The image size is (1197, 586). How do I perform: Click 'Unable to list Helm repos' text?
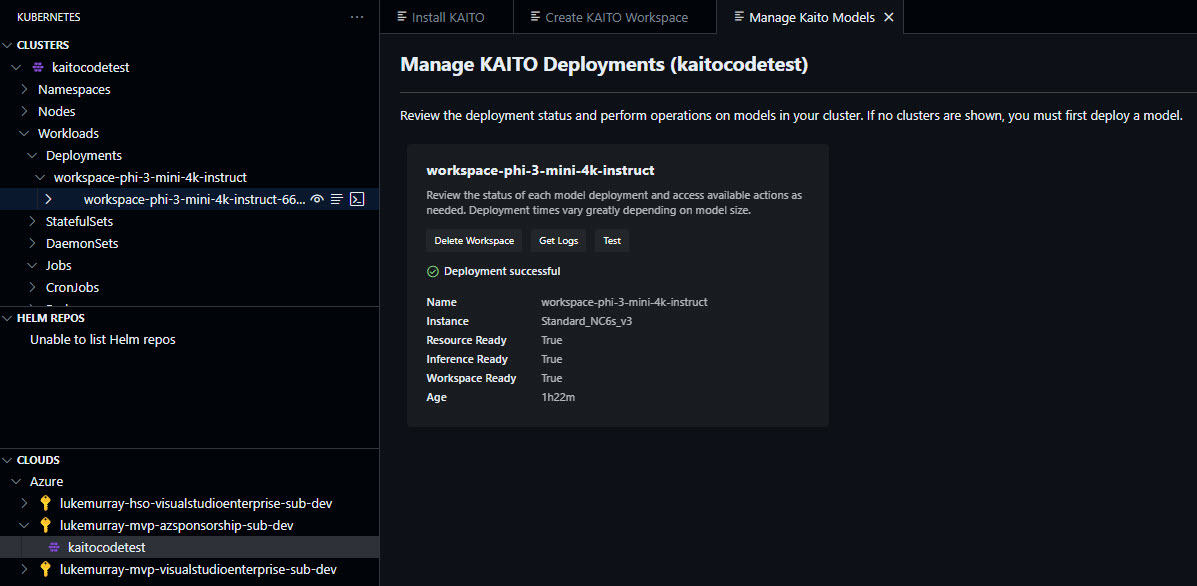coord(103,340)
